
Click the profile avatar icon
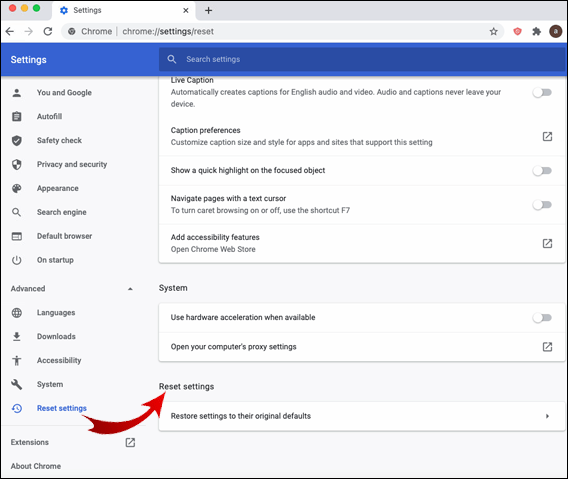tap(555, 32)
